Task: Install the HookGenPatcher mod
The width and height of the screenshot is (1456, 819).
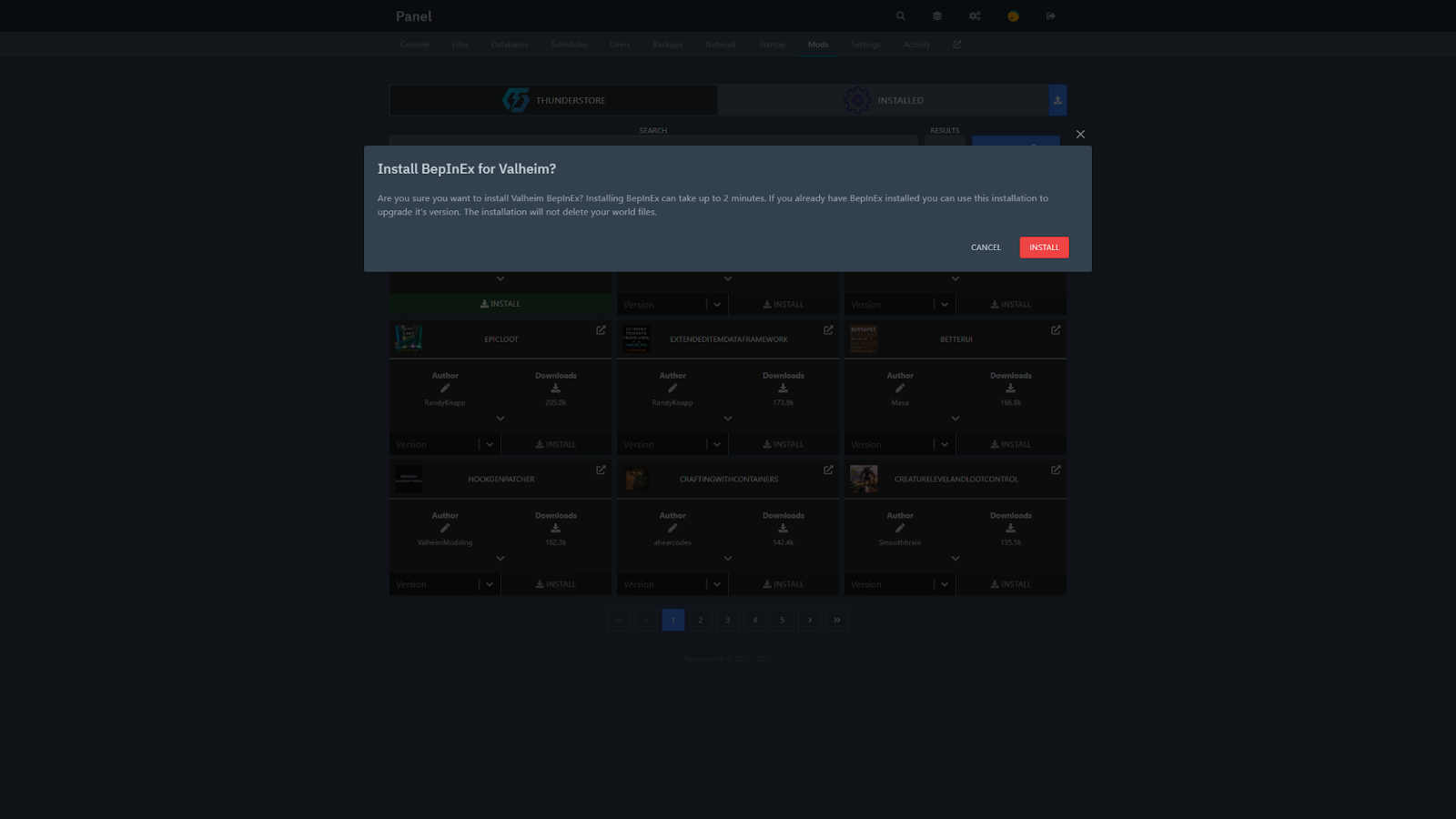Action: [556, 584]
